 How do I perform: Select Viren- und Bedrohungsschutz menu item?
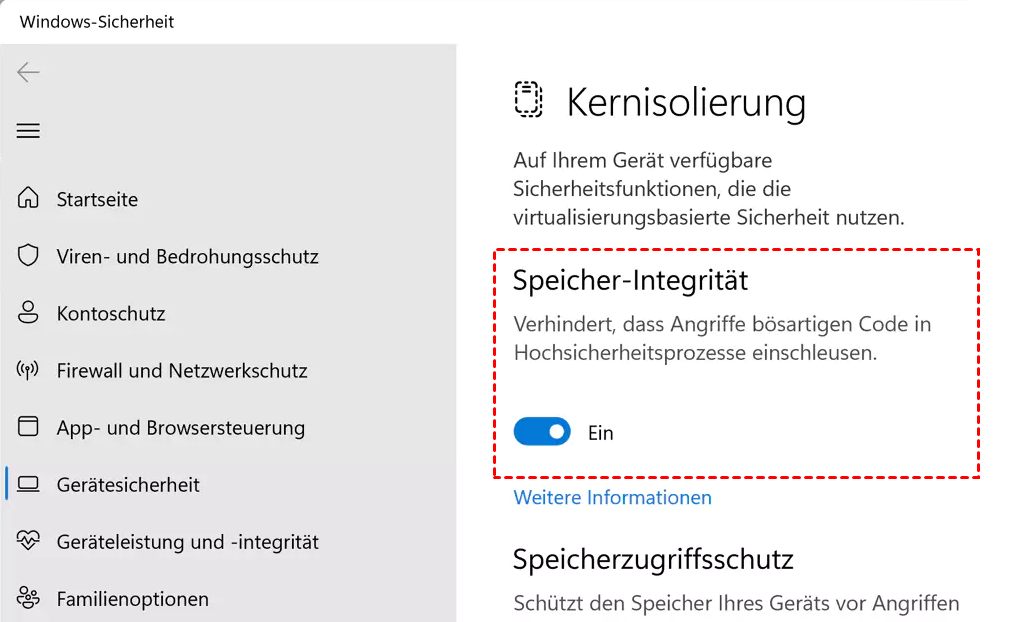pos(187,256)
